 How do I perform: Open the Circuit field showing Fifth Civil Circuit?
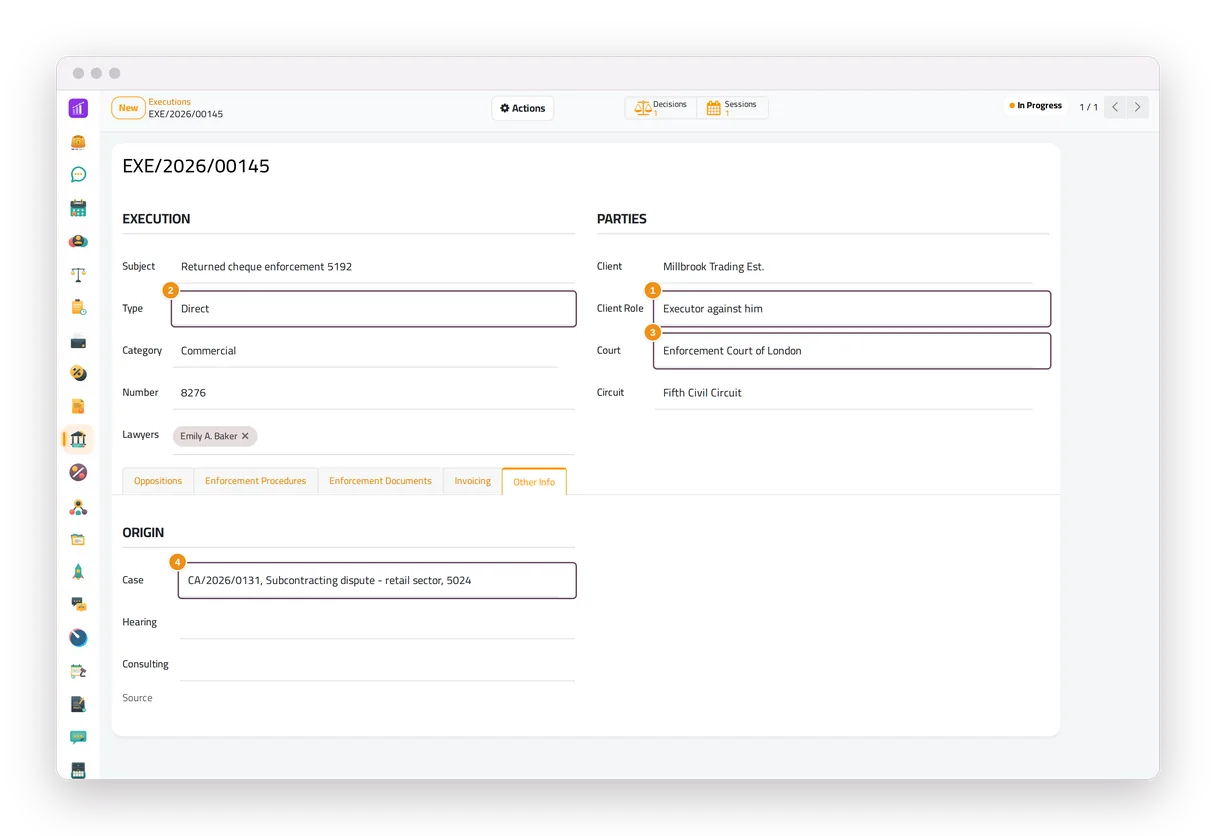pos(843,393)
